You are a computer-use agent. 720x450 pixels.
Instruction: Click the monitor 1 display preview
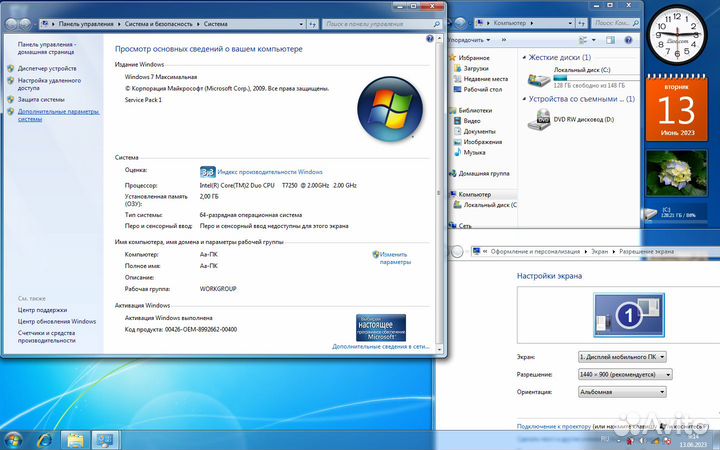click(x=629, y=315)
